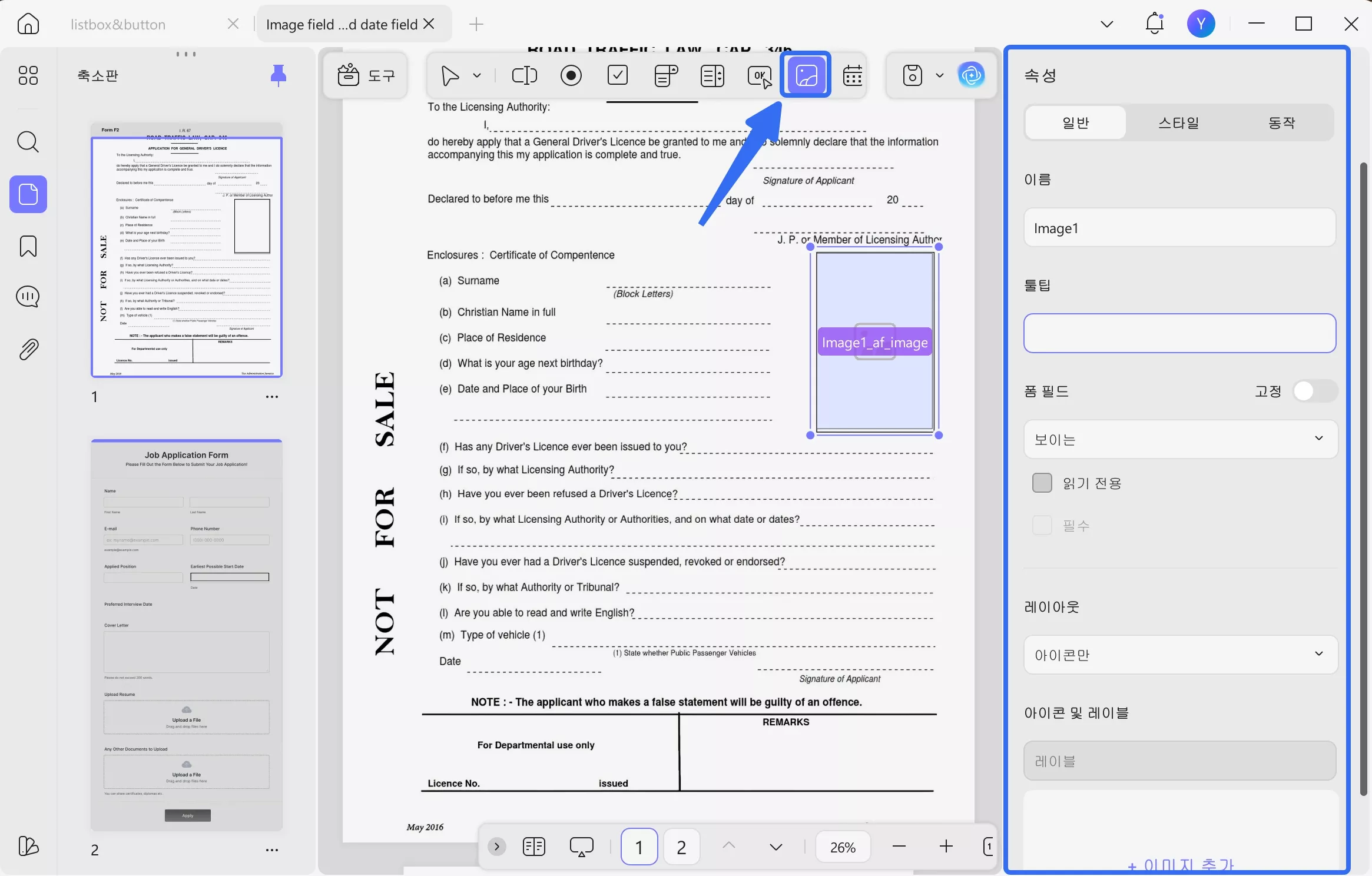The height and width of the screenshot is (876, 1372).
Task: Open a new tab with plus button
Action: point(476,24)
